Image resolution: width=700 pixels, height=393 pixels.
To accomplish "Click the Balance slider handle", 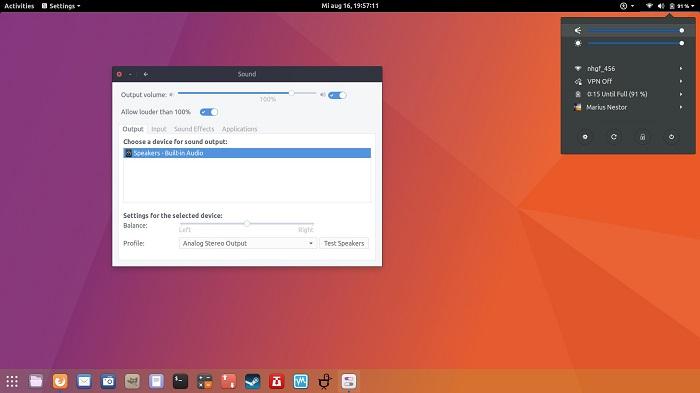I will (247, 223).
